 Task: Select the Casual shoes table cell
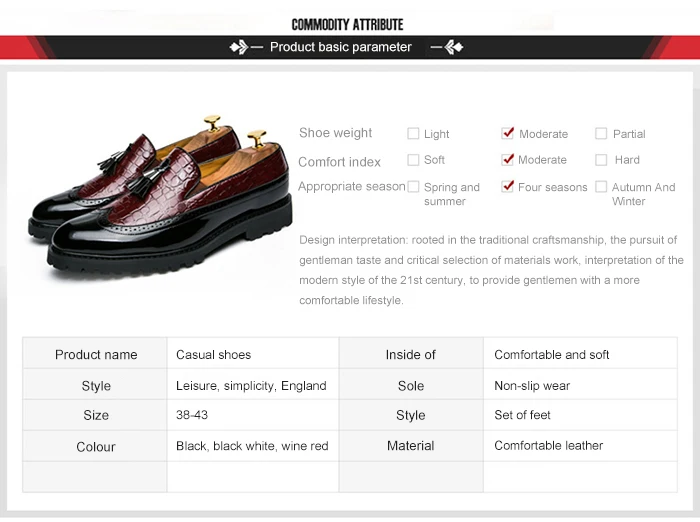(253, 353)
